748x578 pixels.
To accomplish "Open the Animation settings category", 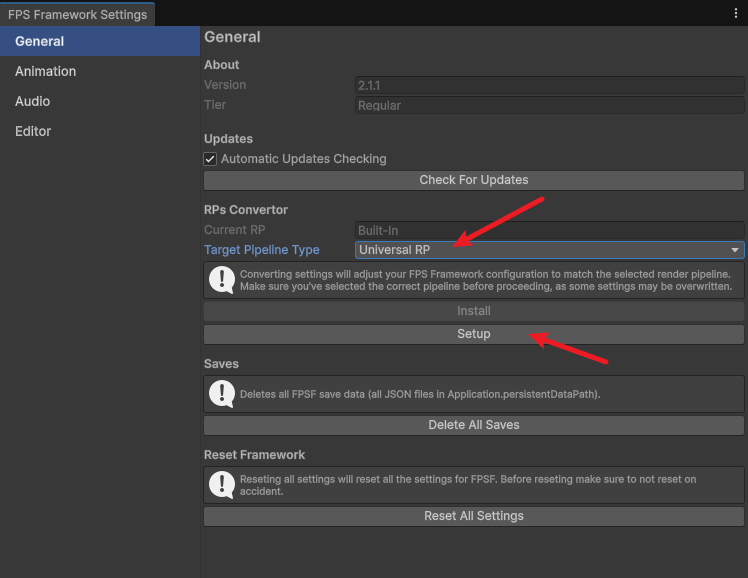I will point(100,71).
